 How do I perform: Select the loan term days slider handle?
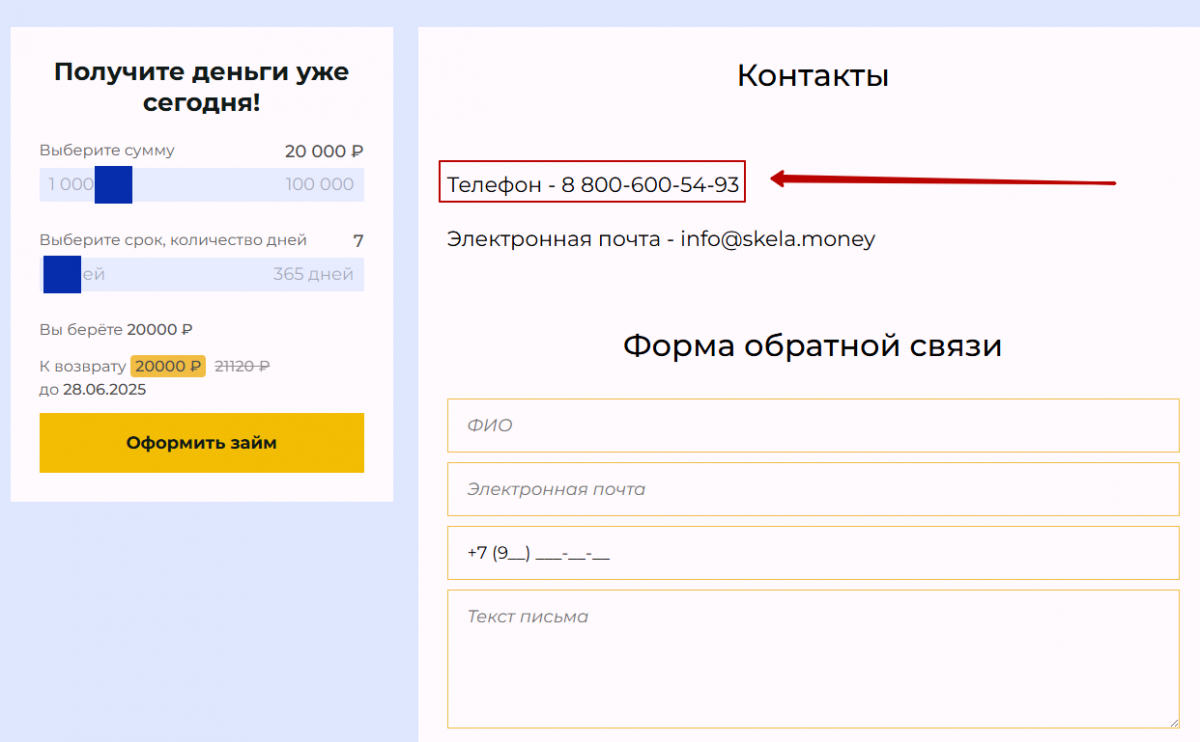62,274
